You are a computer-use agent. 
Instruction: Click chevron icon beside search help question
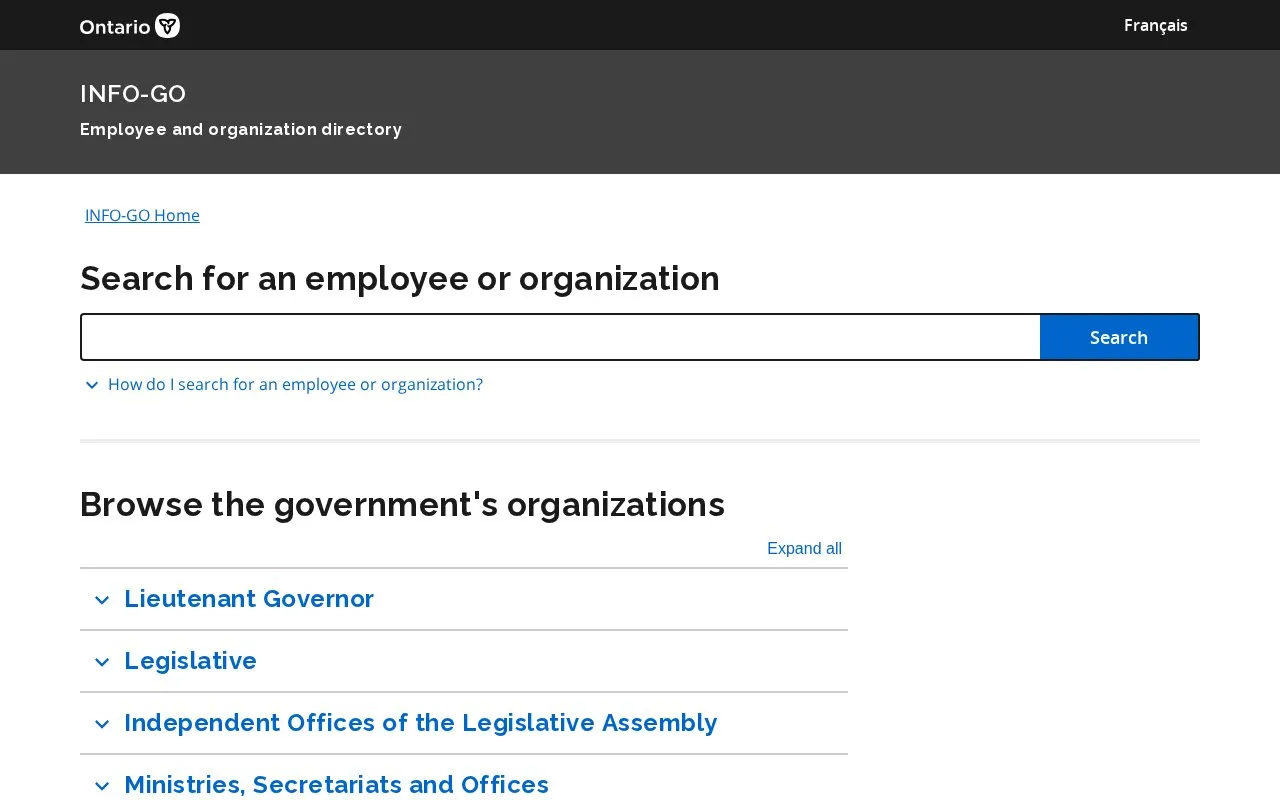click(x=91, y=385)
